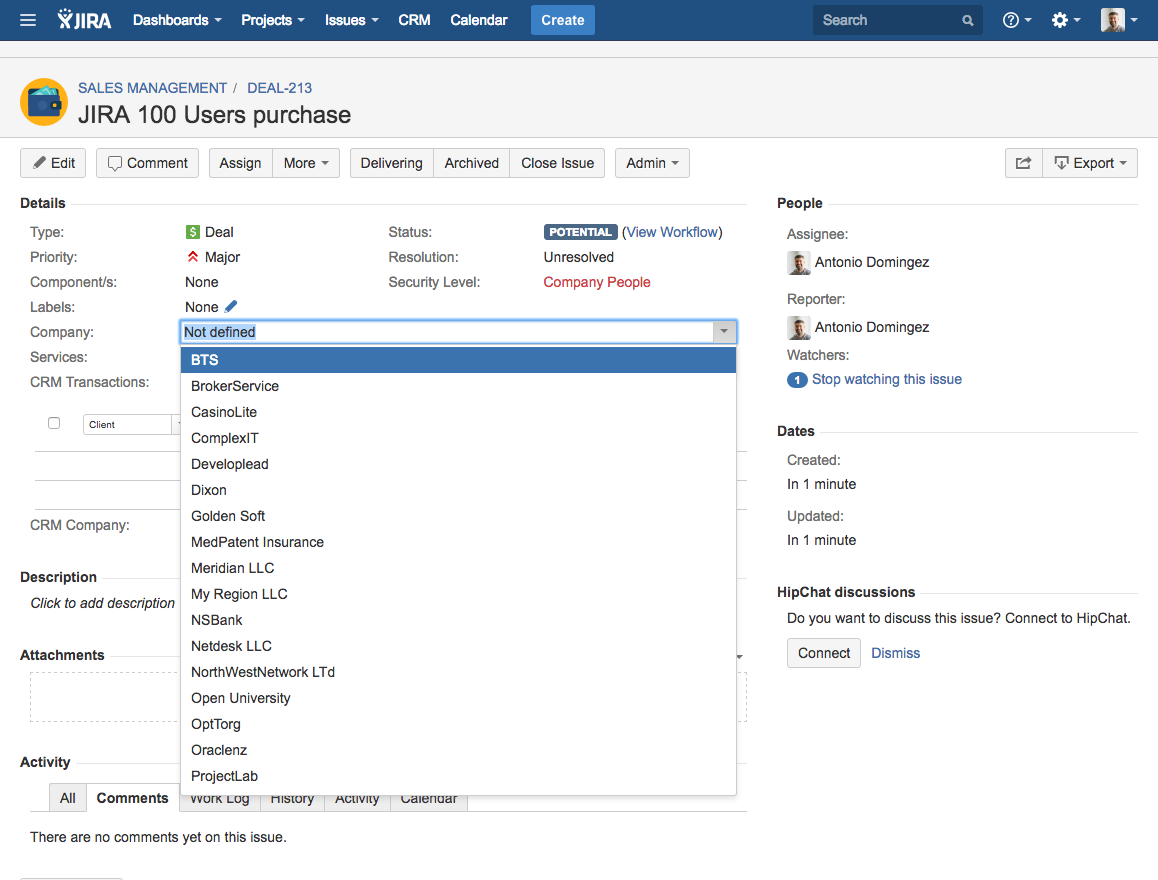Expand the More actions dropdown

tap(306, 163)
